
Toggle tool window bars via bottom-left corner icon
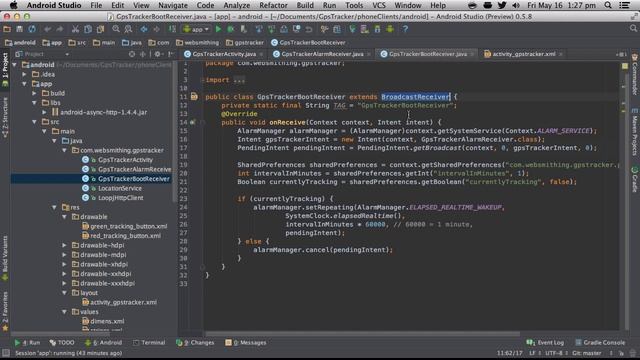(x=6, y=353)
